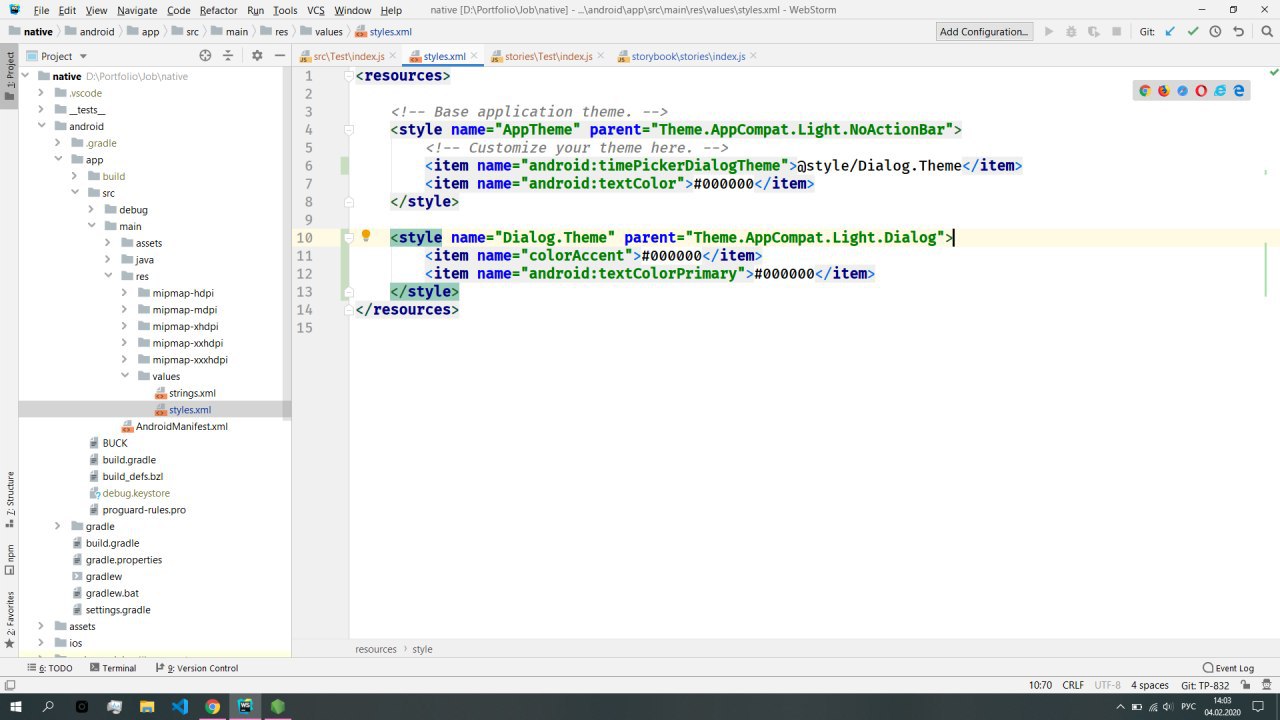This screenshot has width=1280, height=720.
Task: Click the style breadcrumb below the editor
Action: [x=423, y=649]
